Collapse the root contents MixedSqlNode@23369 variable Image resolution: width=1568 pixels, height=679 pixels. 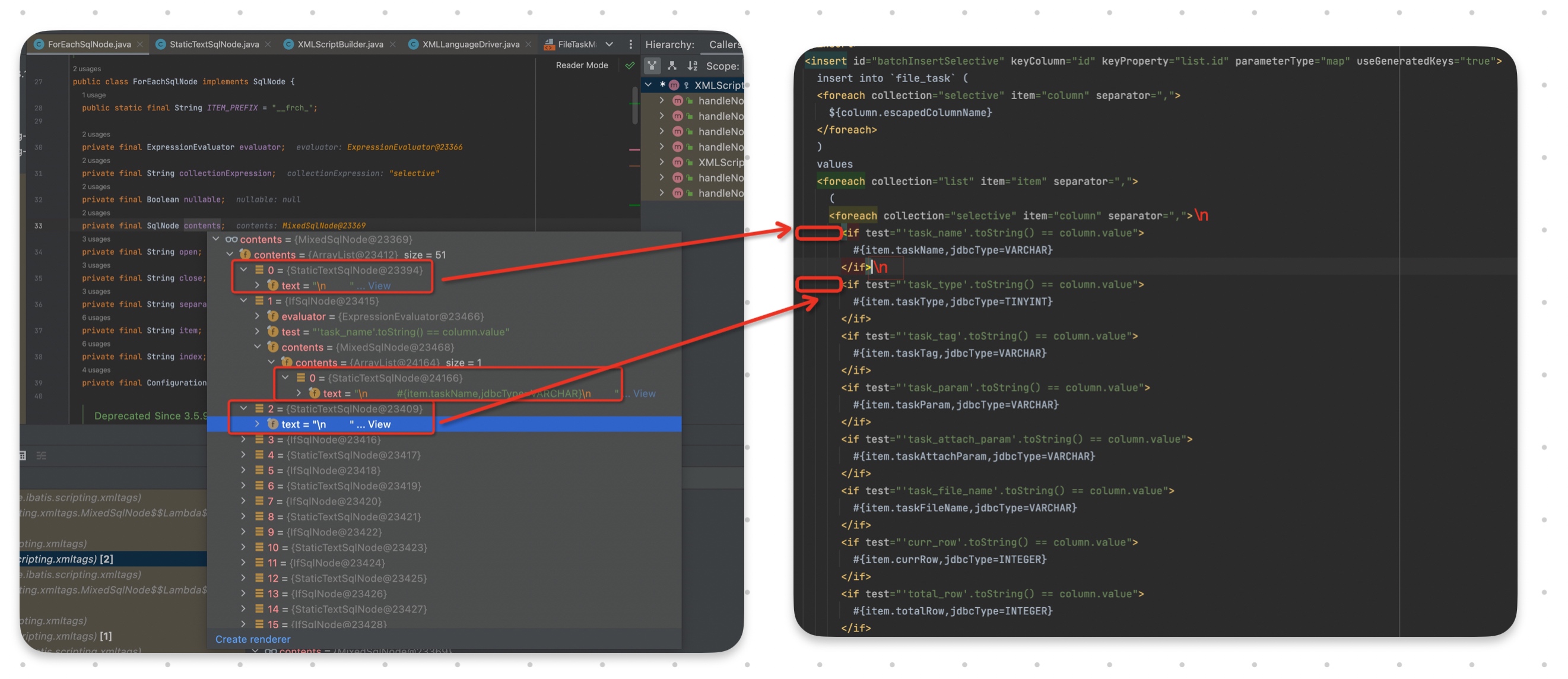point(215,239)
